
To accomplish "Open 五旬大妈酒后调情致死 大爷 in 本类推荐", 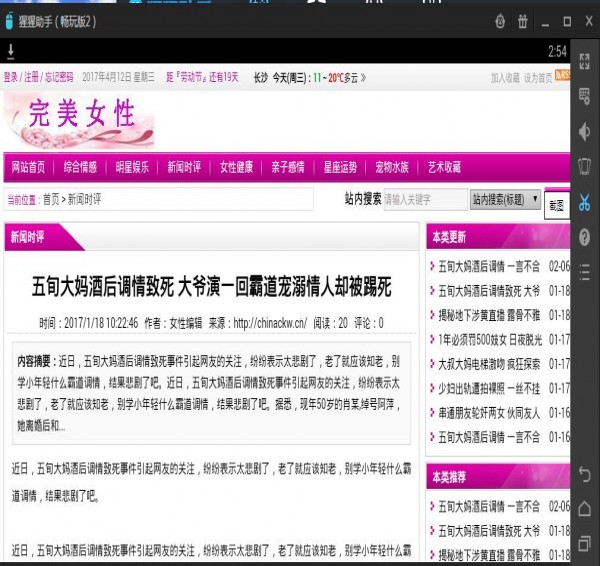I will click(x=489, y=531).
